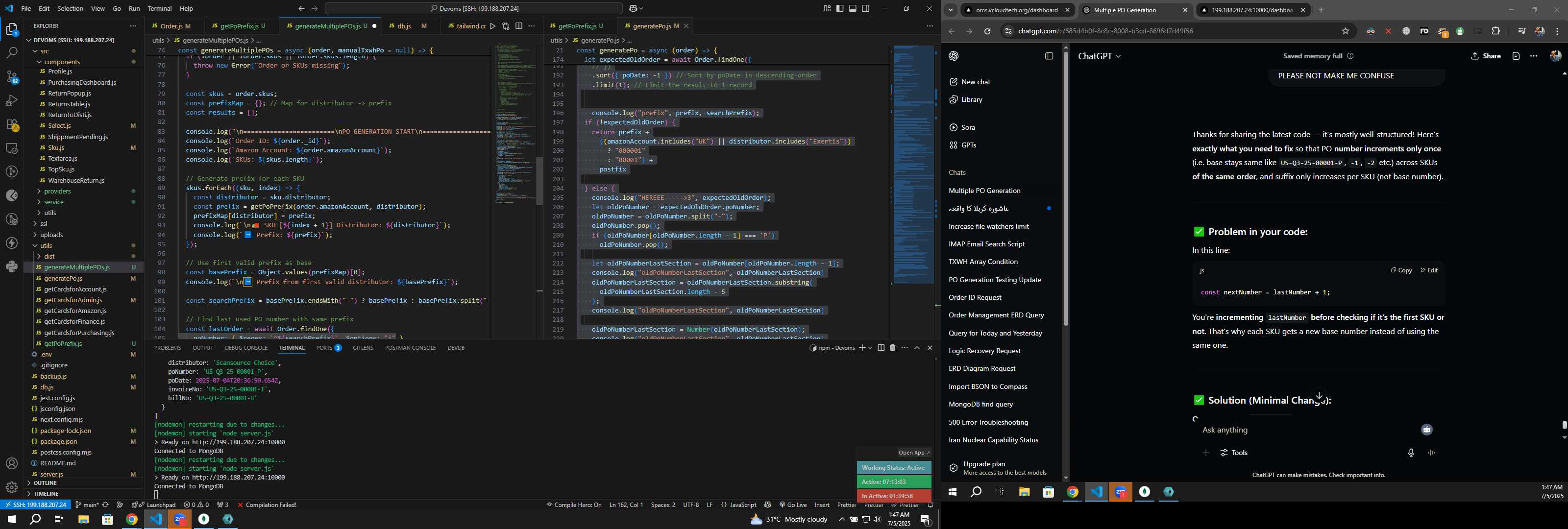This screenshot has width=1568, height=529.
Task: Expand the OUTLINE section
Action: tap(45, 483)
